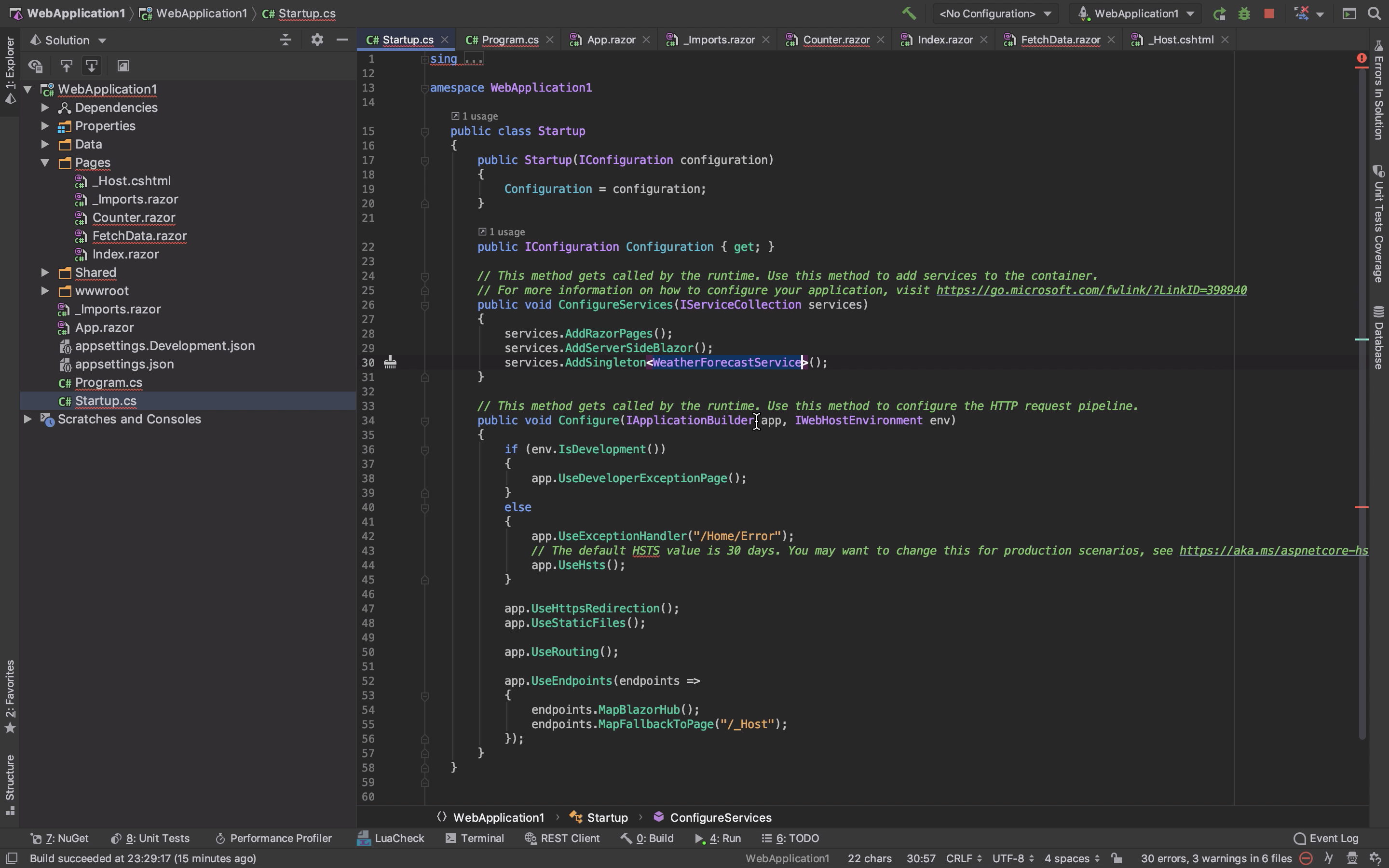Click the Show All Files toolbar icon
Viewport: 1389px width, 868px height.
click(x=36, y=66)
